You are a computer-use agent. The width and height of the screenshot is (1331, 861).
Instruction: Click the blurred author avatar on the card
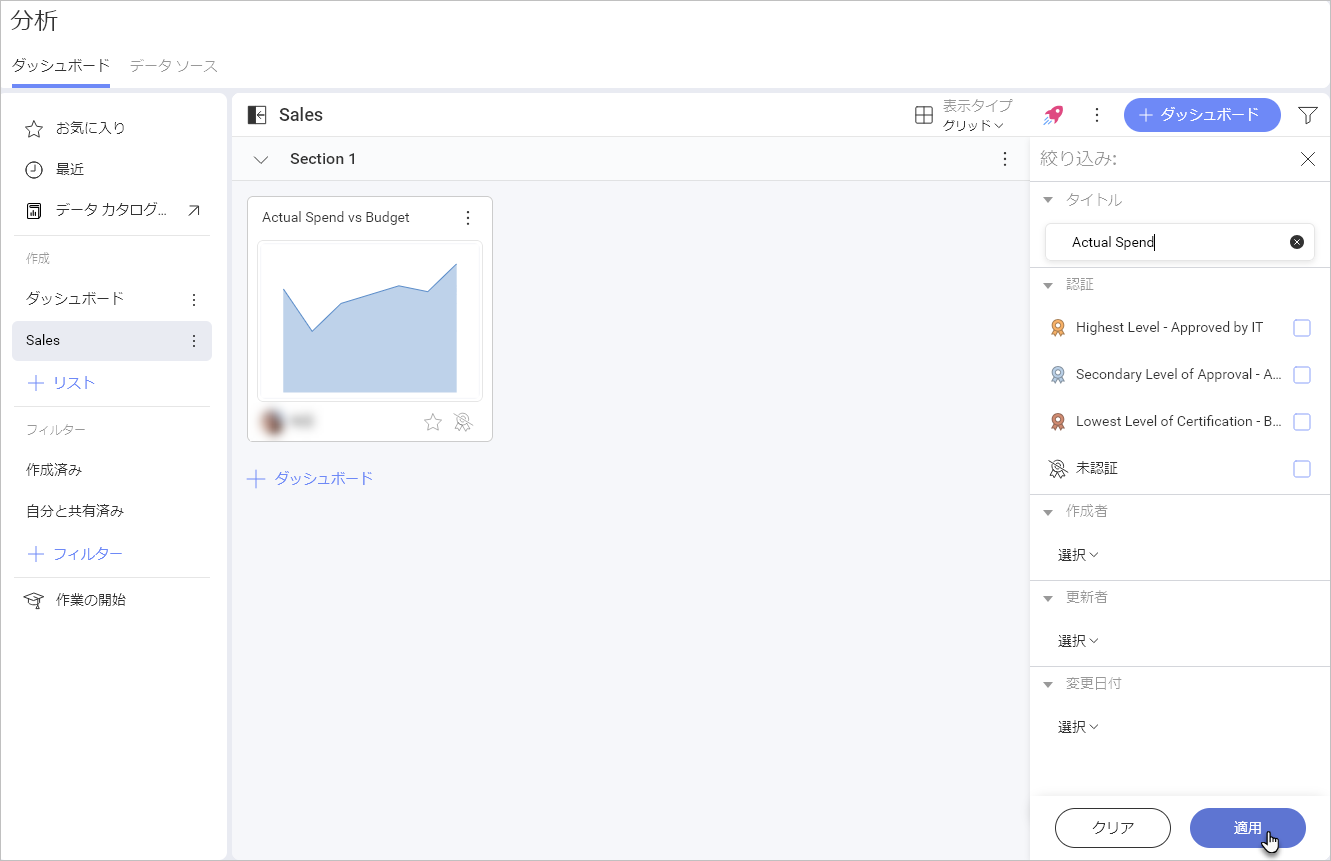(273, 422)
